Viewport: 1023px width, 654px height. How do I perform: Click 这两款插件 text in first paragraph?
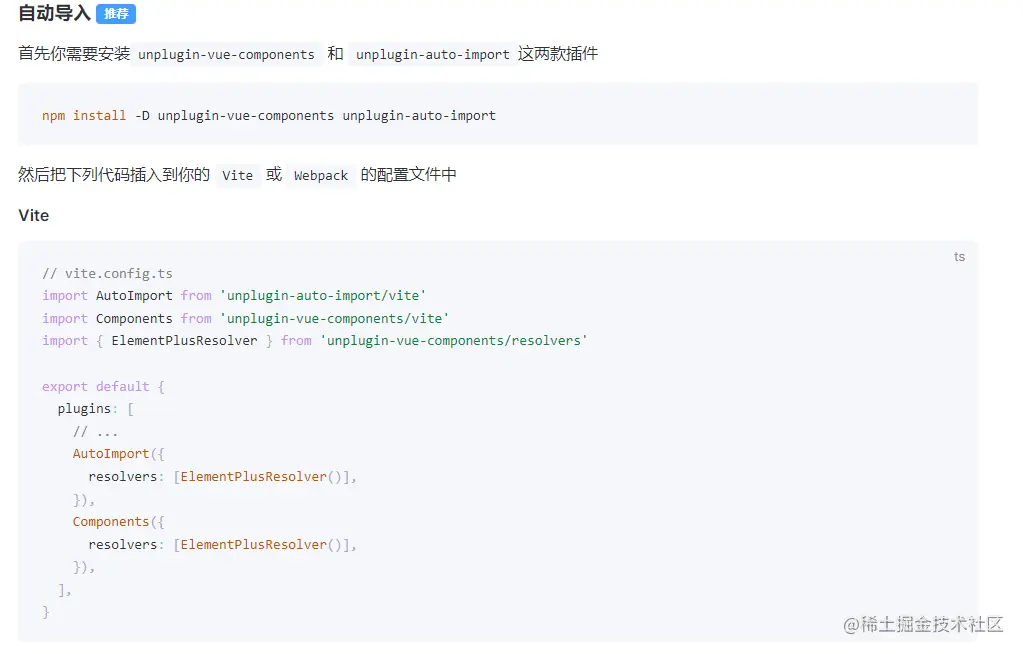point(558,54)
